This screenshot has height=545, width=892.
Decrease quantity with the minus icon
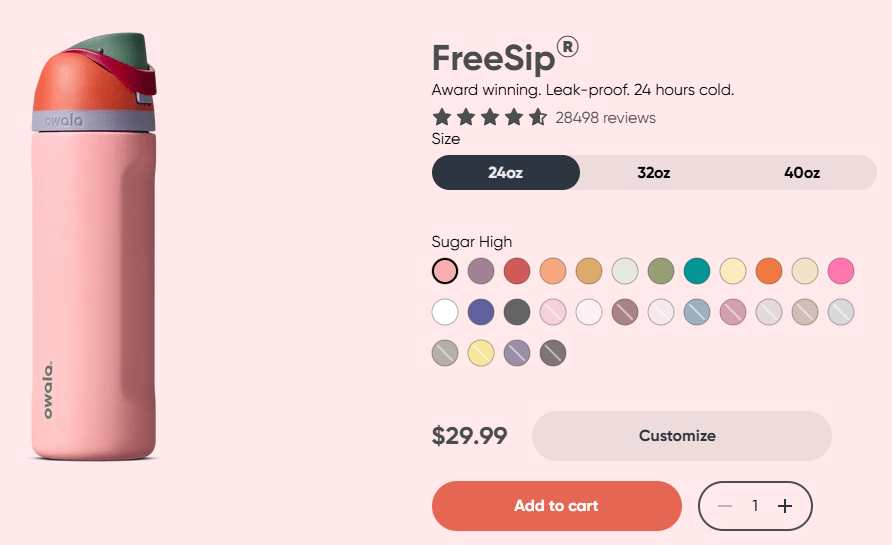(725, 506)
